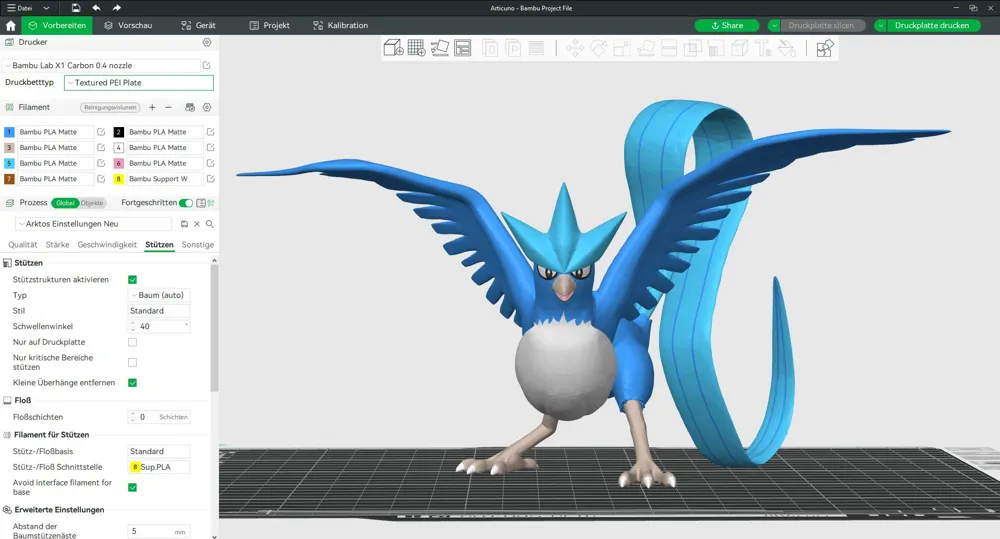Viewport: 1000px width, 539px height.
Task: Select the Move tool icon
Action: 575,48
